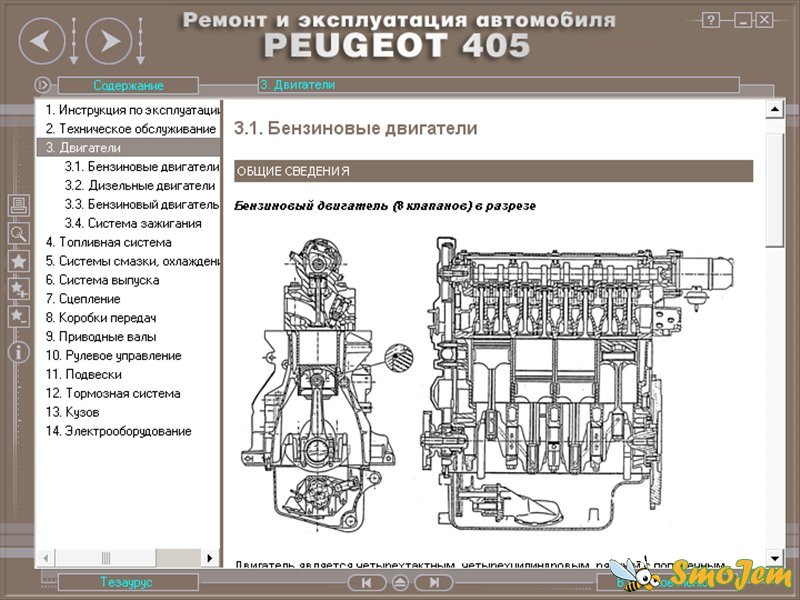Select 10. Рулевое управление
The height and width of the screenshot is (600, 800).
(x=113, y=355)
